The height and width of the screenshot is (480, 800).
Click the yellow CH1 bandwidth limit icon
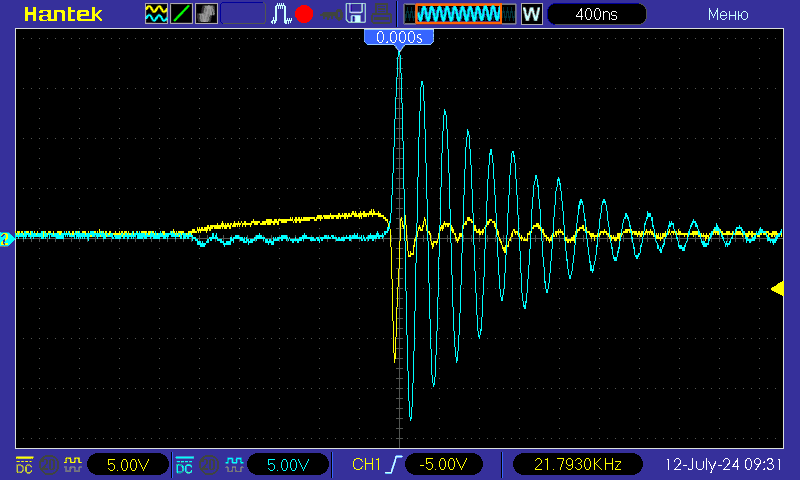coord(49,465)
